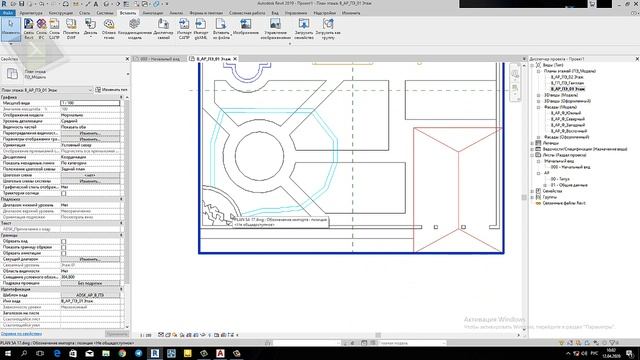Click the Revit icon in Windows taskbar
The image size is (640, 360).
(x=155, y=353)
